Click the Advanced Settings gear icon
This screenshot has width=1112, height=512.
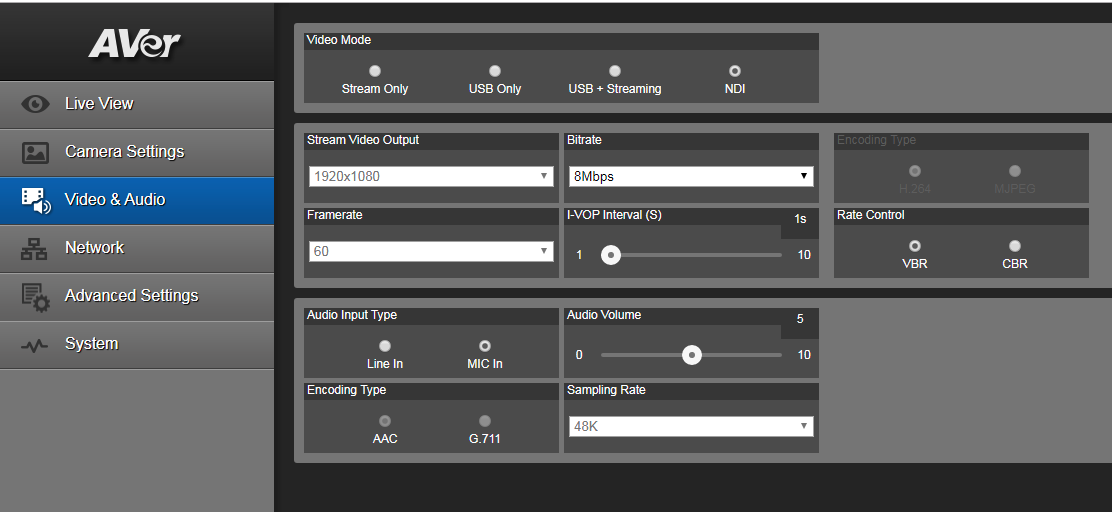(35, 296)
